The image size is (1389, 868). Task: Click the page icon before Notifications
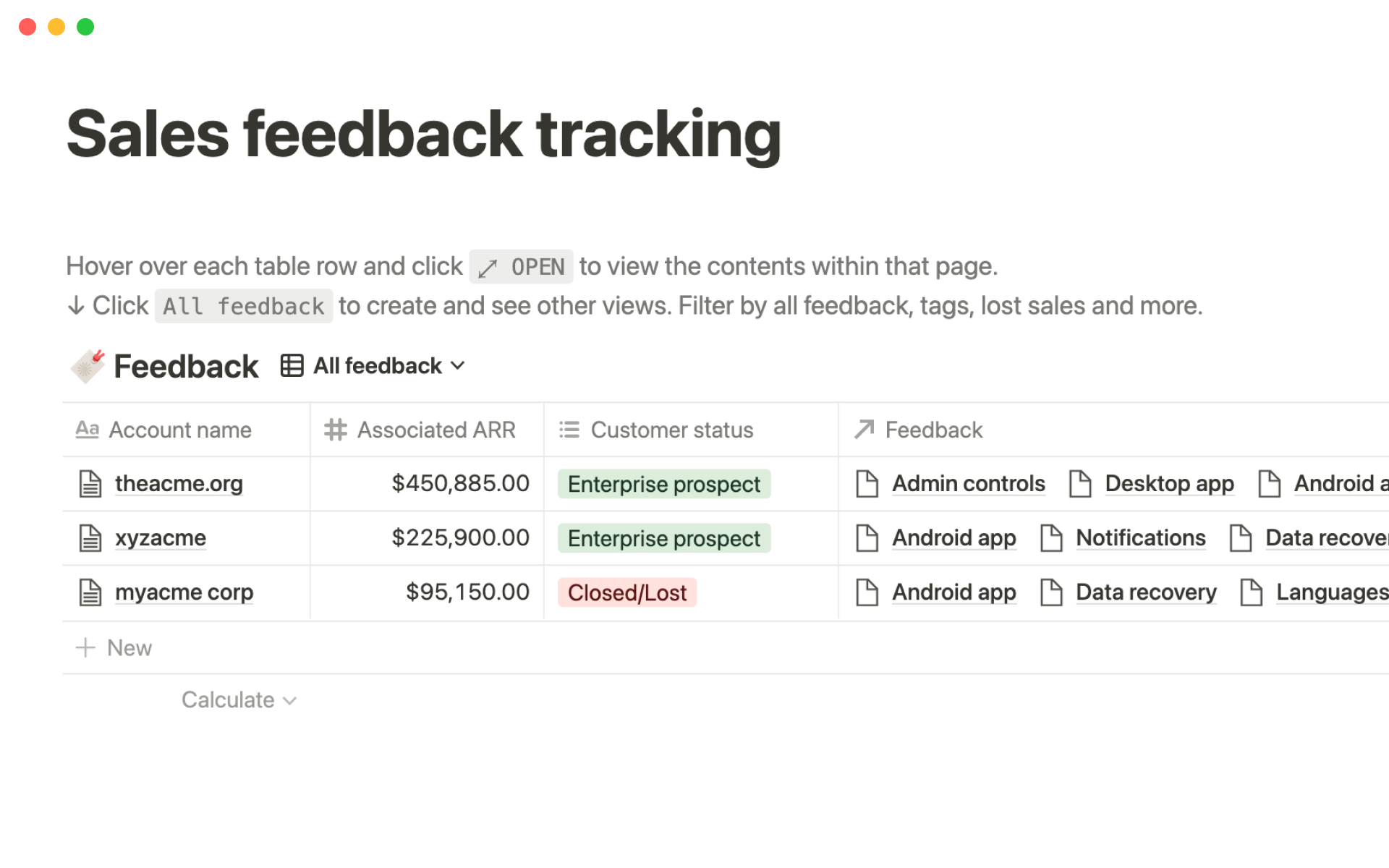coord(1051,538)
